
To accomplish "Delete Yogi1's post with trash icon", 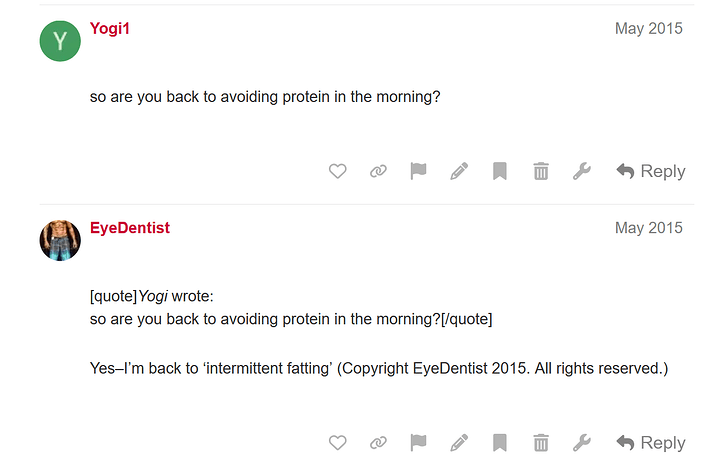I will [541, 172].
